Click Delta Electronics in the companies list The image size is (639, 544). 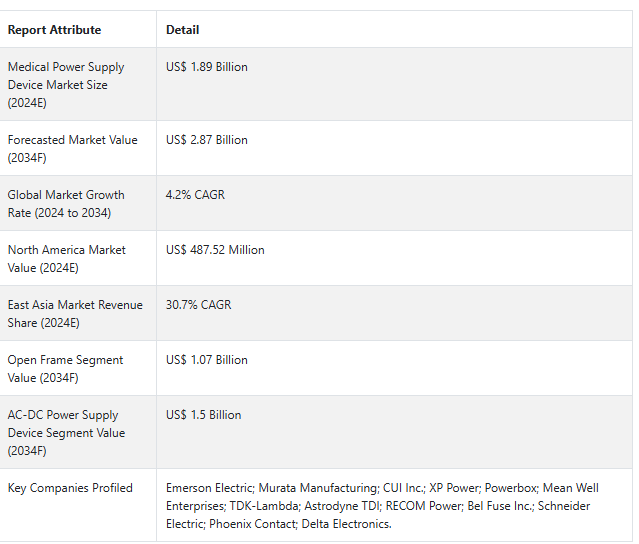346,524
